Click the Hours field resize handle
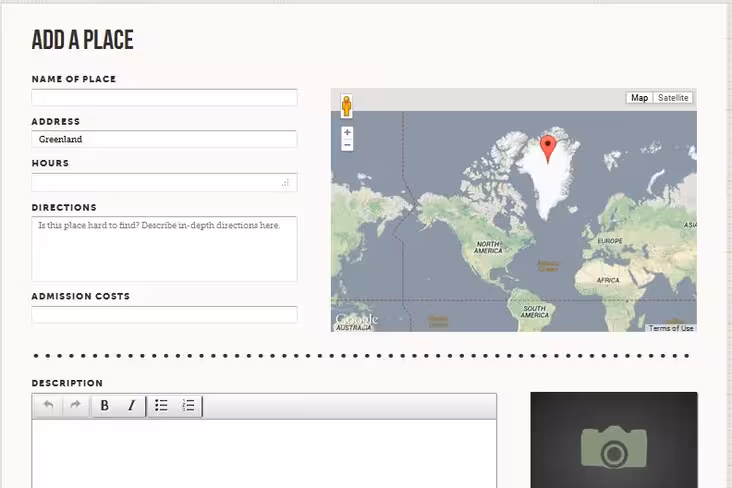 coord(285,183)
